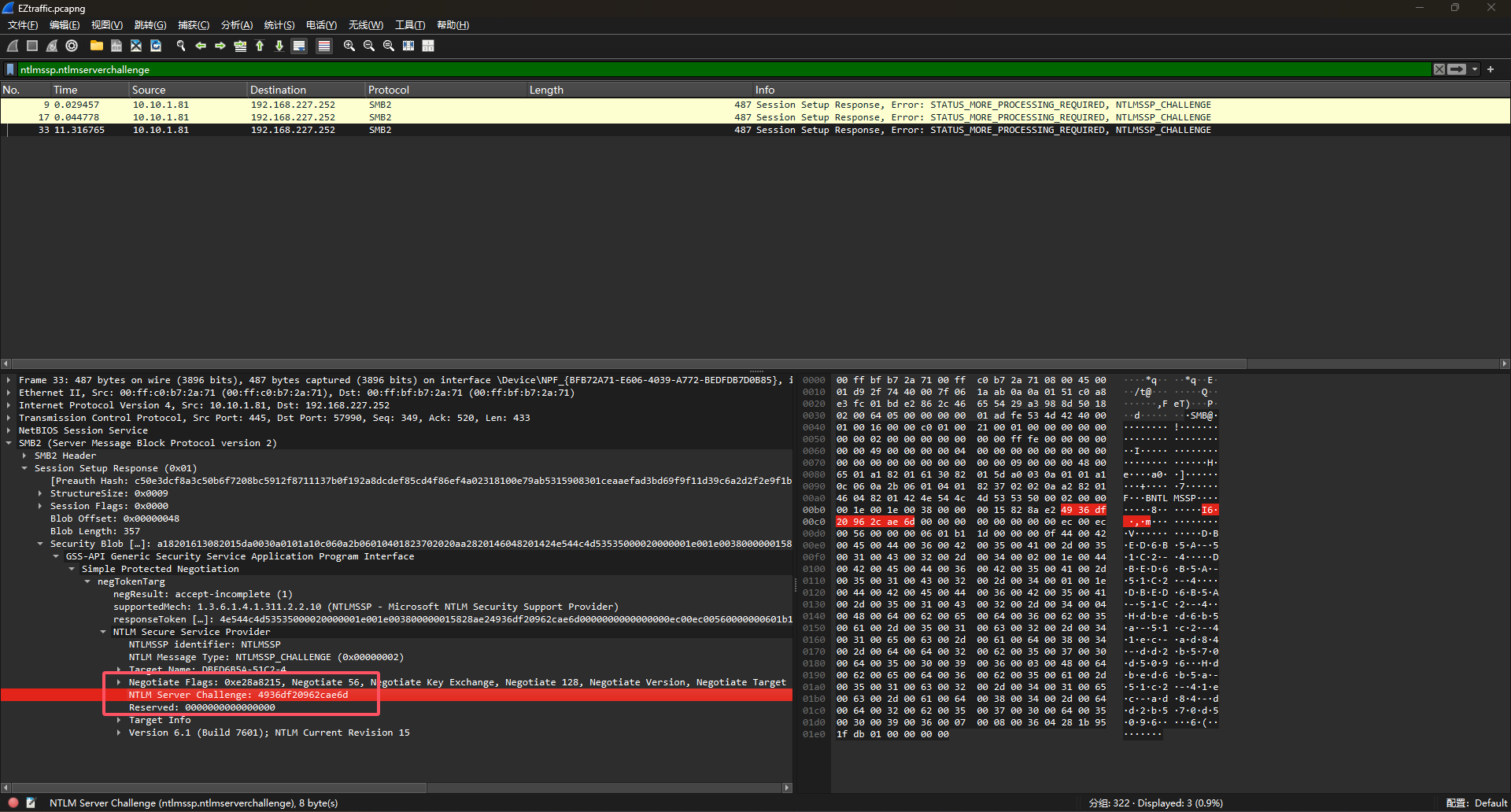Screen dimensions: 1511x812
Task: Open the layout reset icon in toolbar
Action: (x=428, y=46)
